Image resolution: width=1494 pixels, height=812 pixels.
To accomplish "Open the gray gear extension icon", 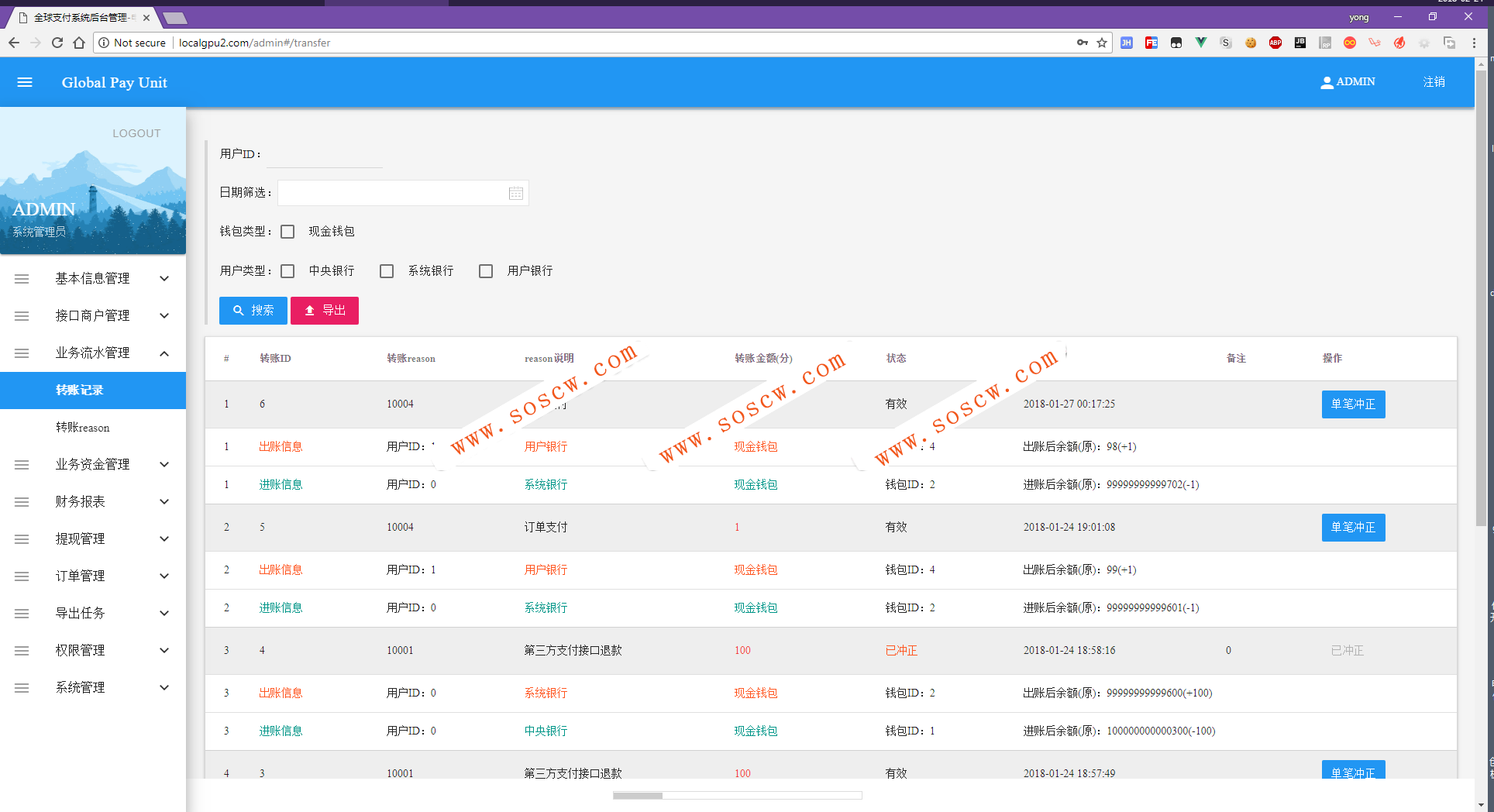I will [1424, 43].
